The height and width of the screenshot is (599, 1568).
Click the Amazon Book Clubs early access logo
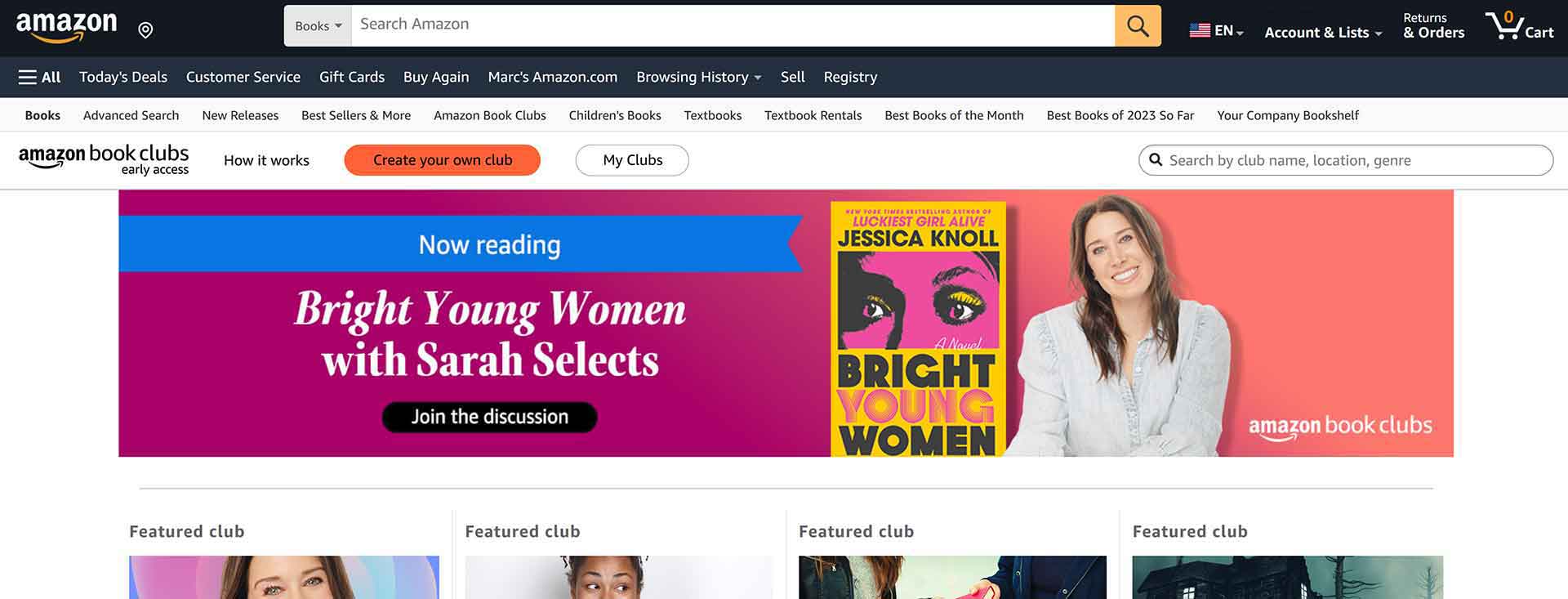(104, 159)
